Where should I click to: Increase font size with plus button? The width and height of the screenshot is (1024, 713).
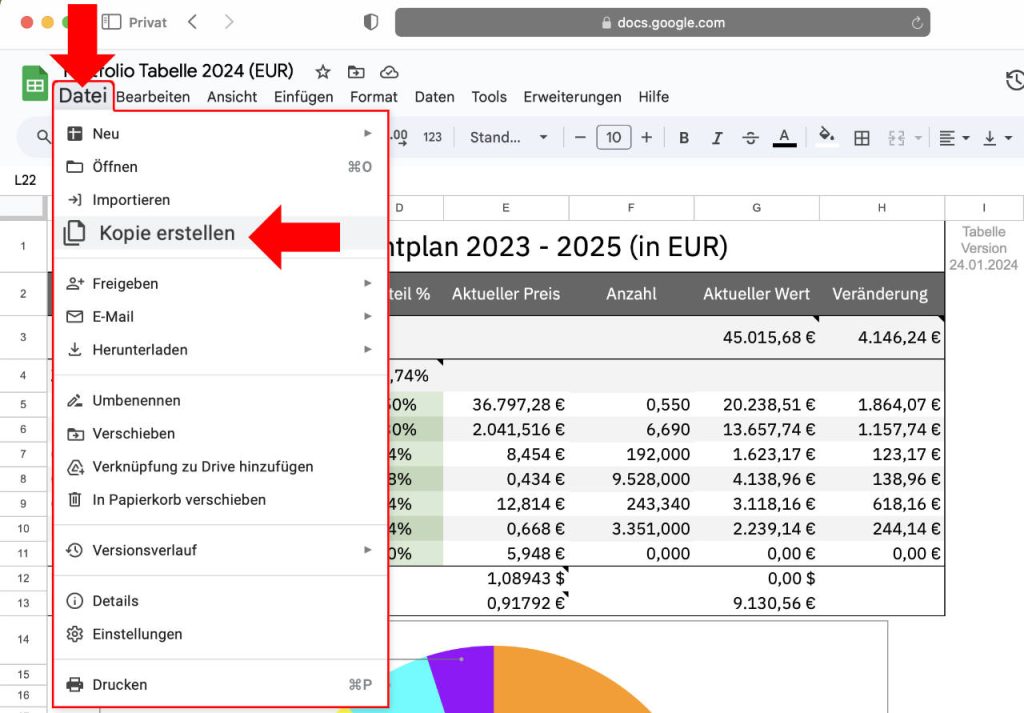(x=647, y=137)
